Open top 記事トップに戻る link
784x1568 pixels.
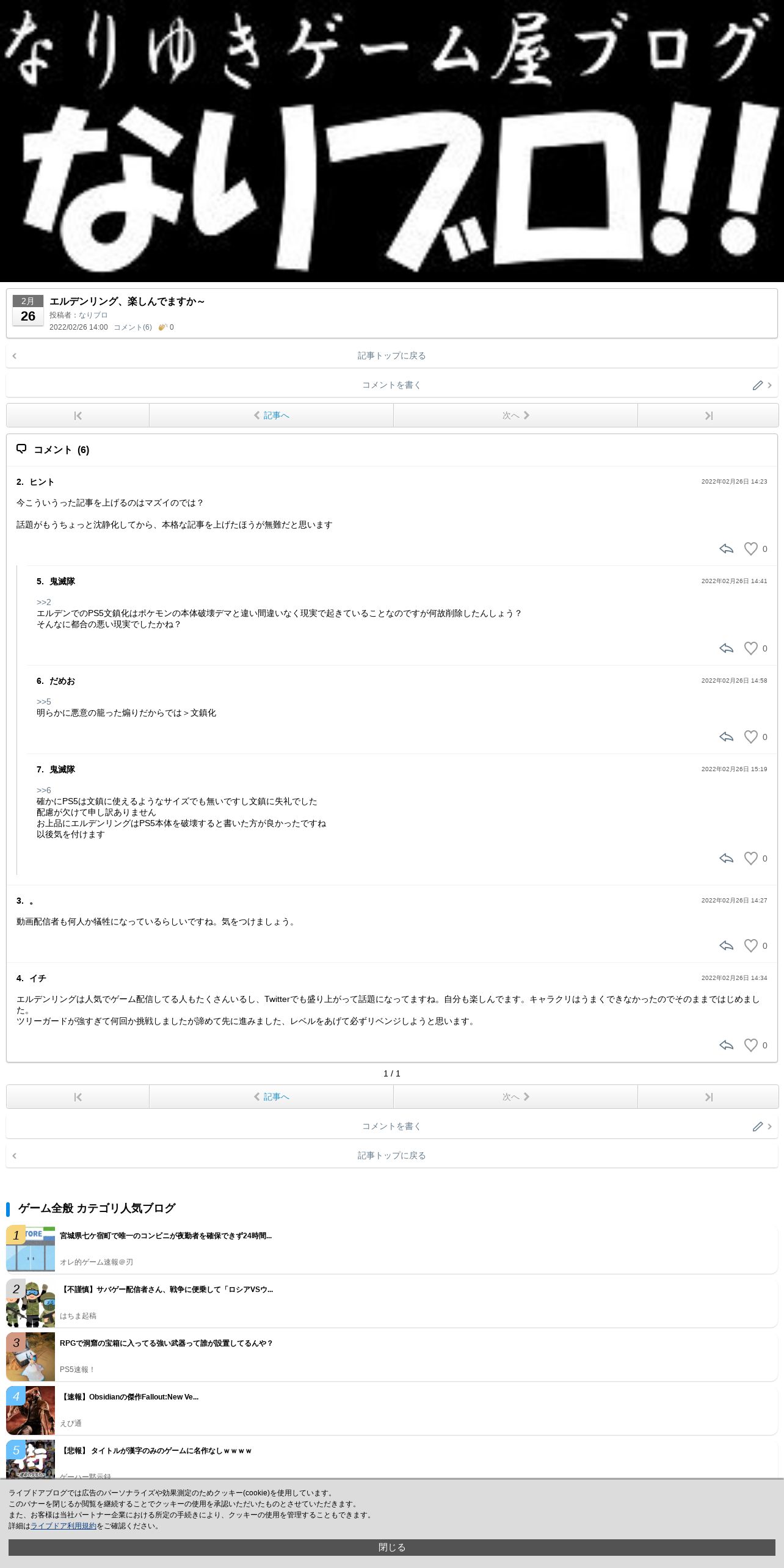tap(392, 355)
